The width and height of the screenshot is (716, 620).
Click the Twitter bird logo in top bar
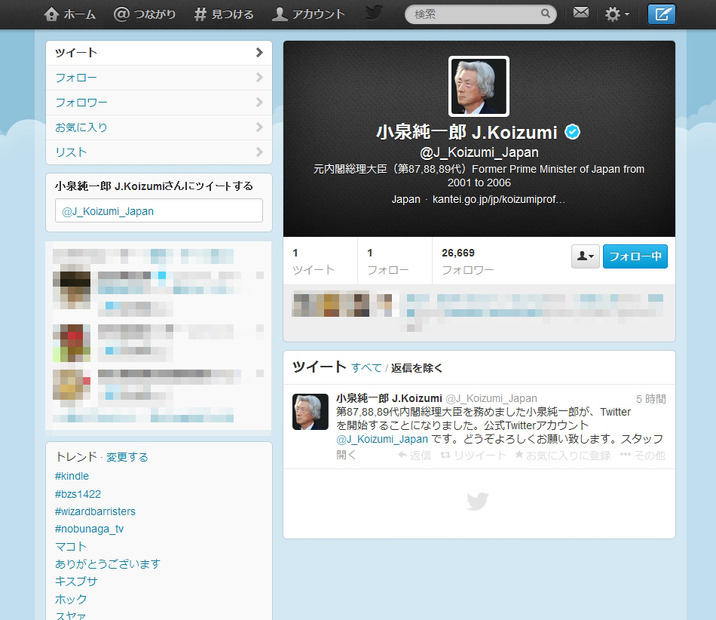(374, 13)
